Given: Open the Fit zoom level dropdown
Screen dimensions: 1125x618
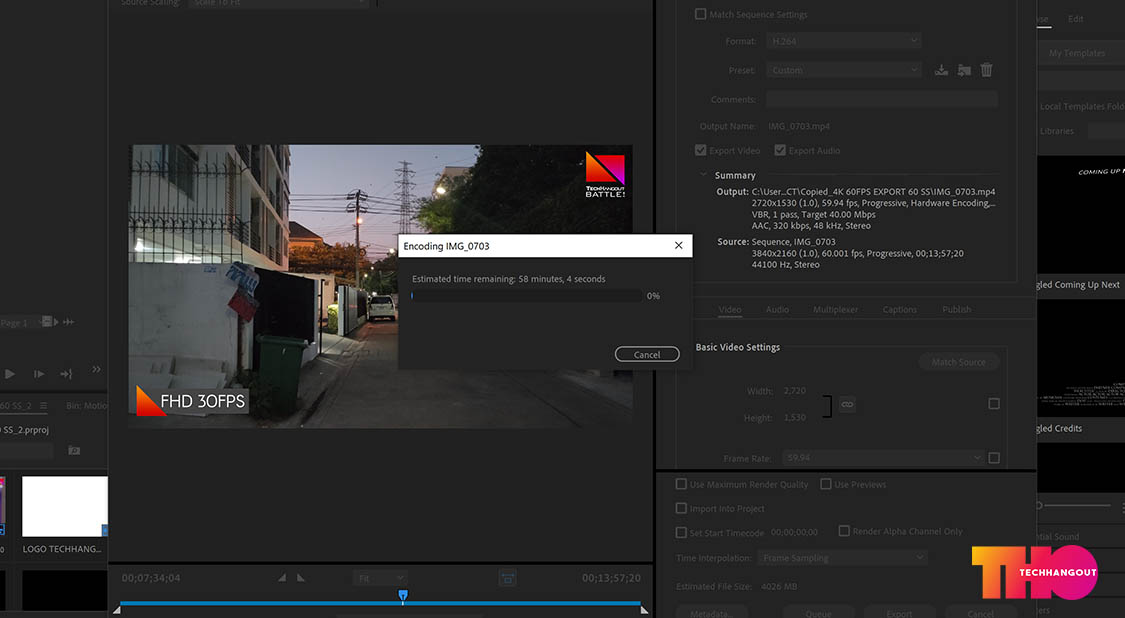Looking at the screenshot, I should coord(380,578).
